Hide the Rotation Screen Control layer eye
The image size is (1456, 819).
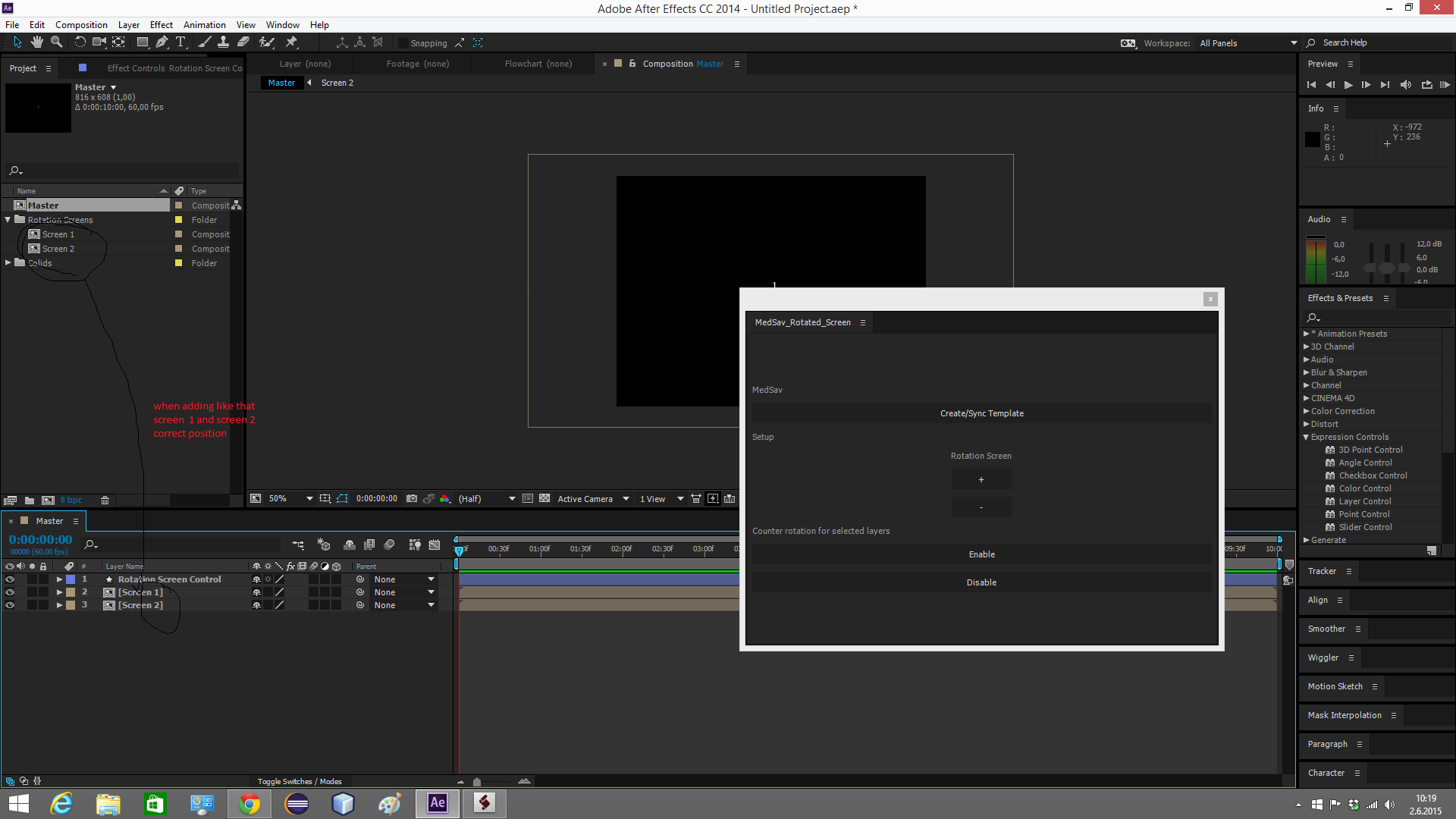pyautogui.click(x=10, y=579)
